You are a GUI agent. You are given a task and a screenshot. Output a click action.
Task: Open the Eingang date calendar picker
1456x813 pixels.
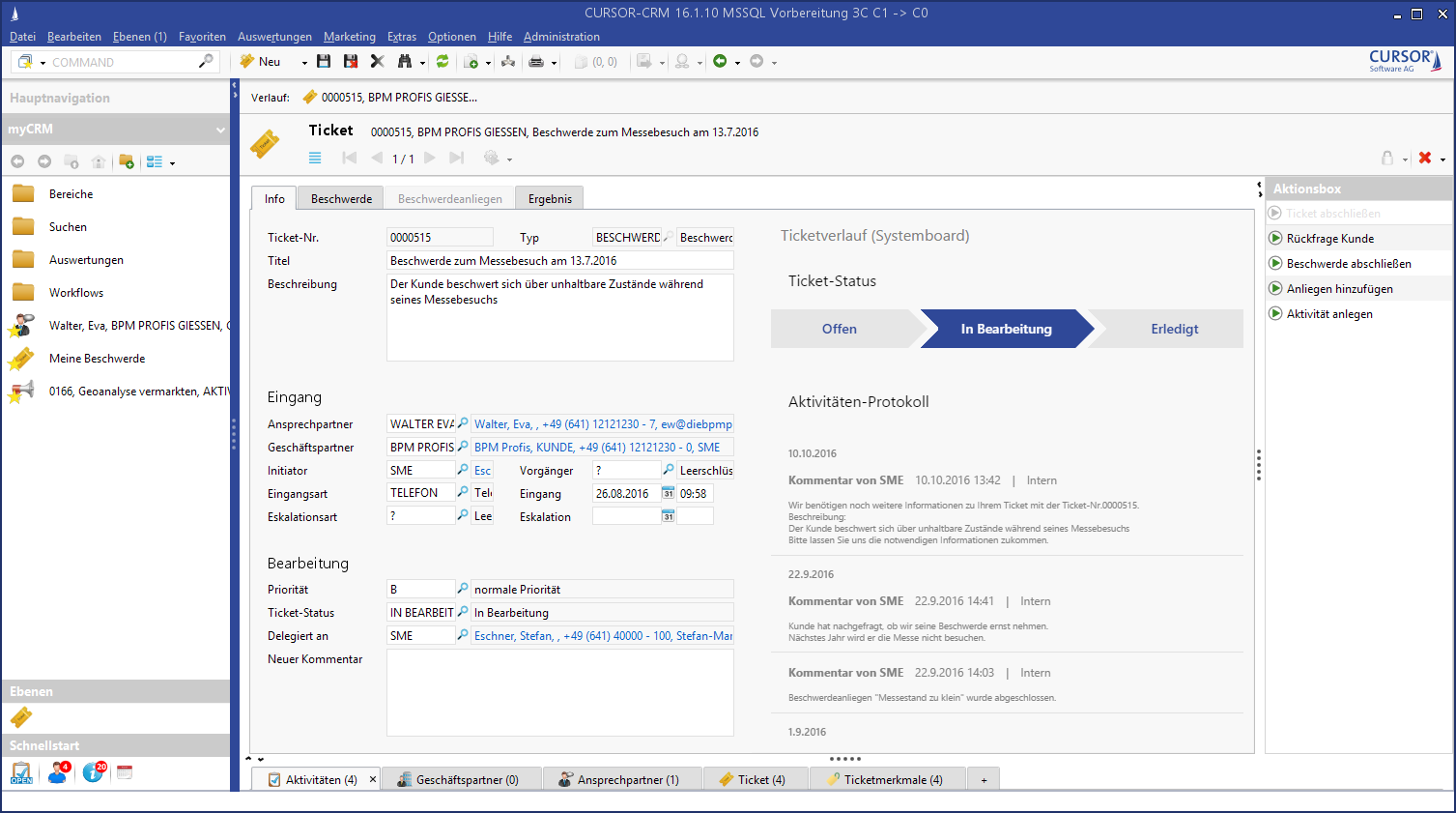click(x=668, y=493)
